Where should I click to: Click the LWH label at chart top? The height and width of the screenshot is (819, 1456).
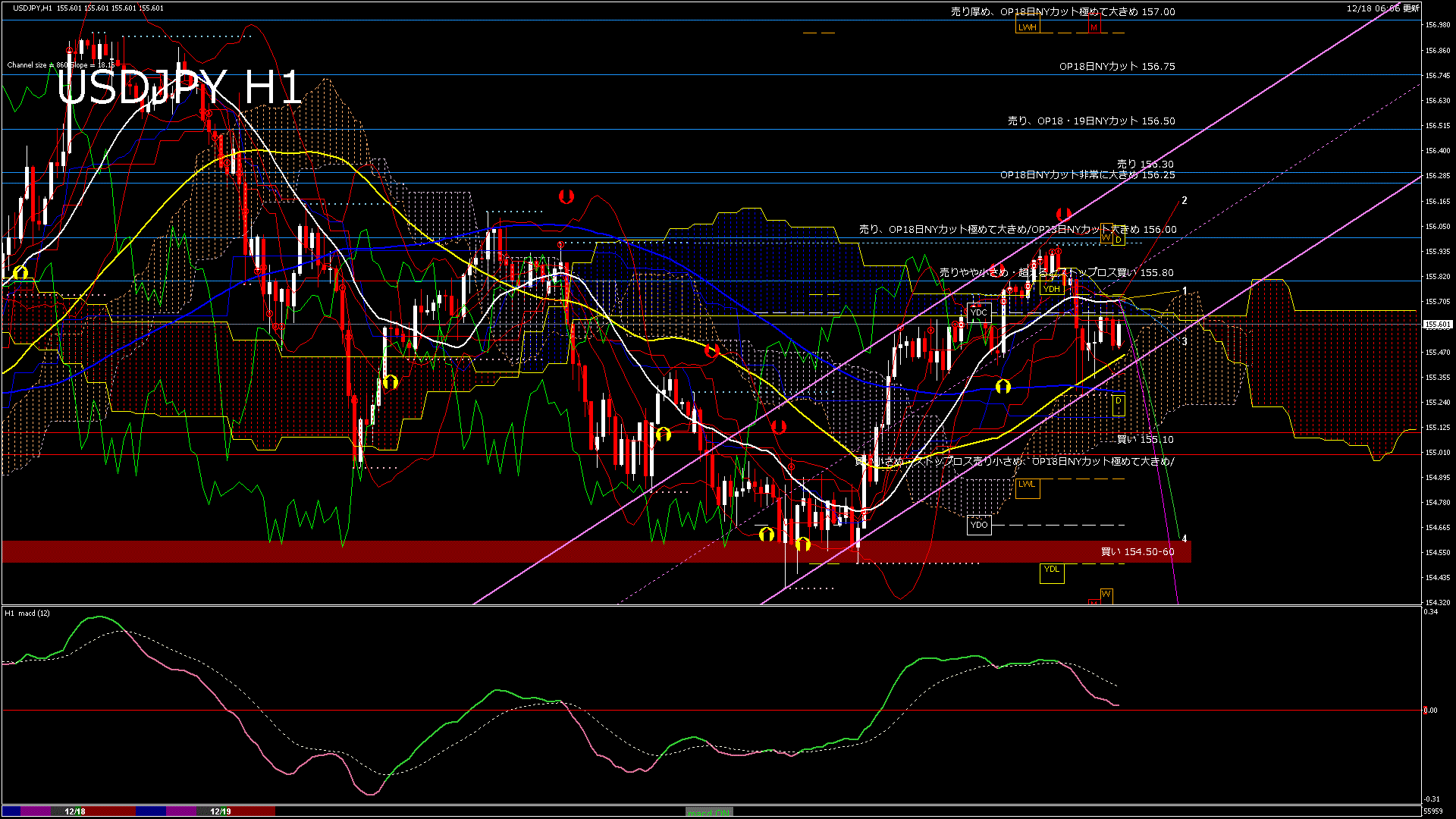pos(1027,27)
